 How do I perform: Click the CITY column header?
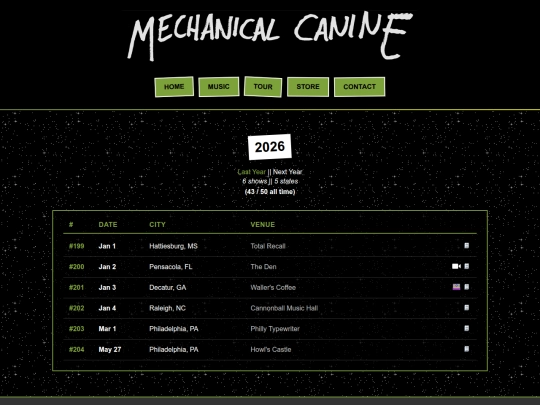pyautogui.click(x=157, y=225)
